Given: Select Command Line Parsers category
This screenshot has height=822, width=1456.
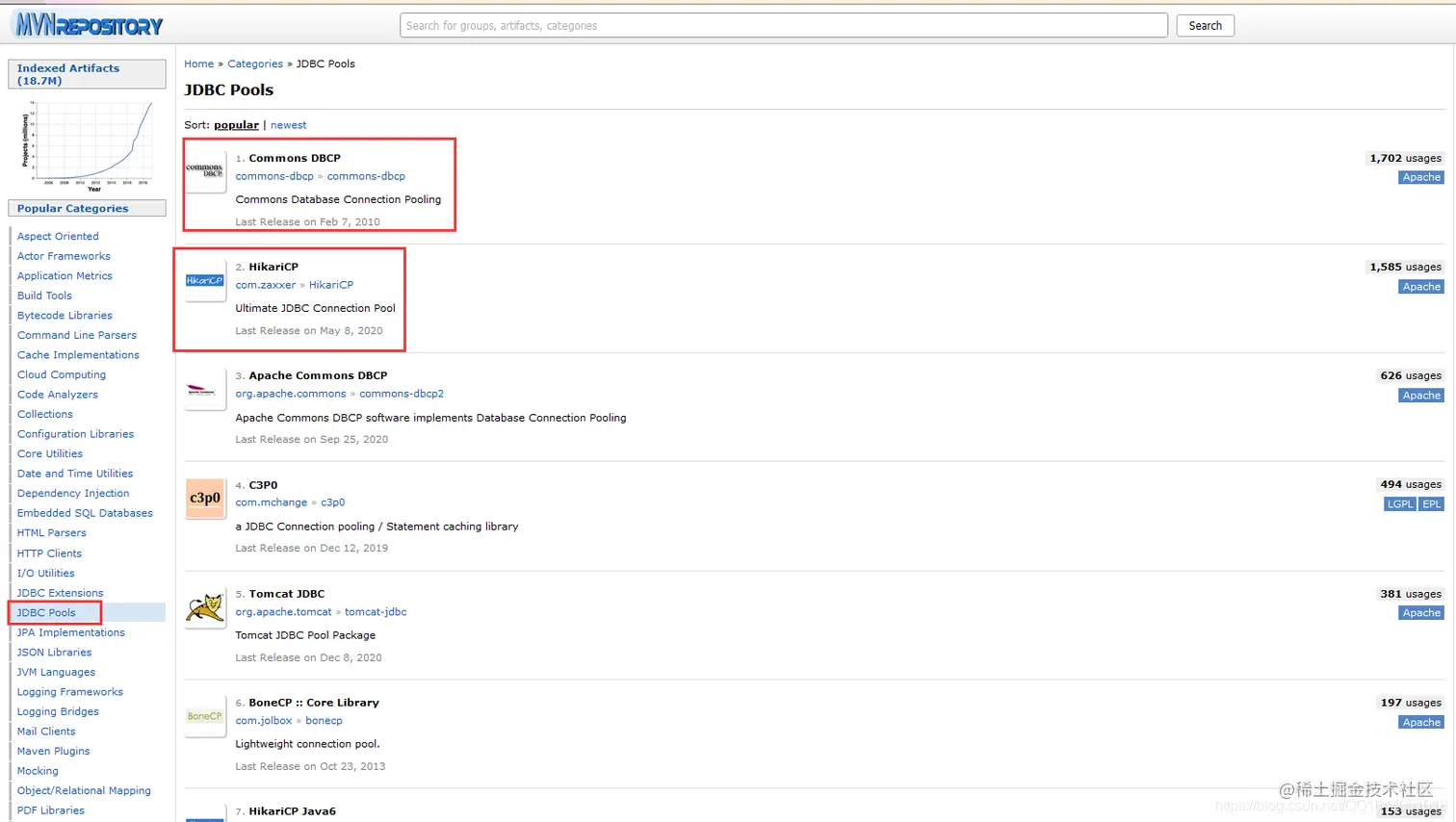Looking at the screenshot, I should [77, 335].
